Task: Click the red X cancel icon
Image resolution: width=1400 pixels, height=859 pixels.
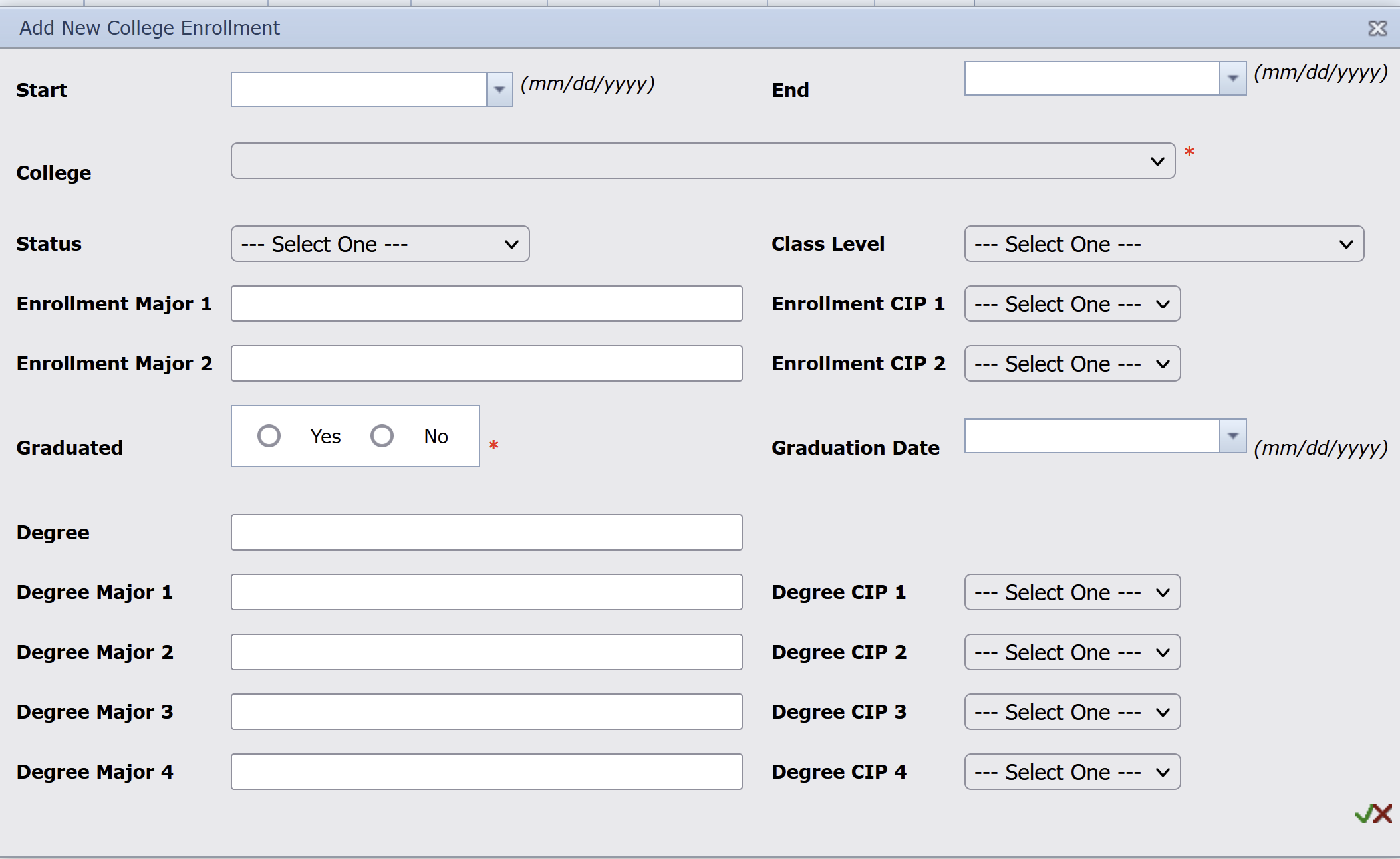Action: click(1383, 814)
